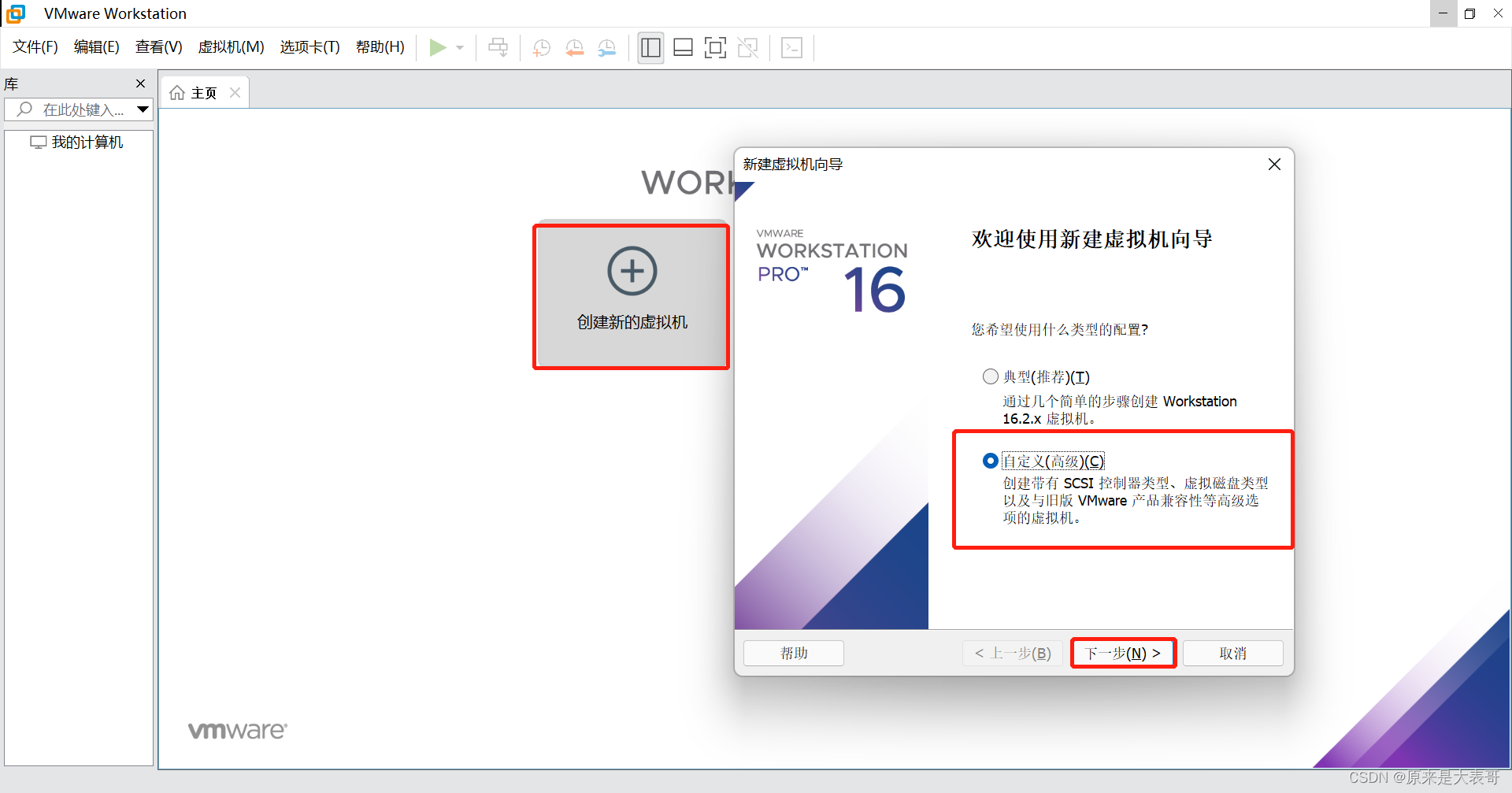
Task: Click the home icon on 主页 tab
Action: tap(177, 93)
